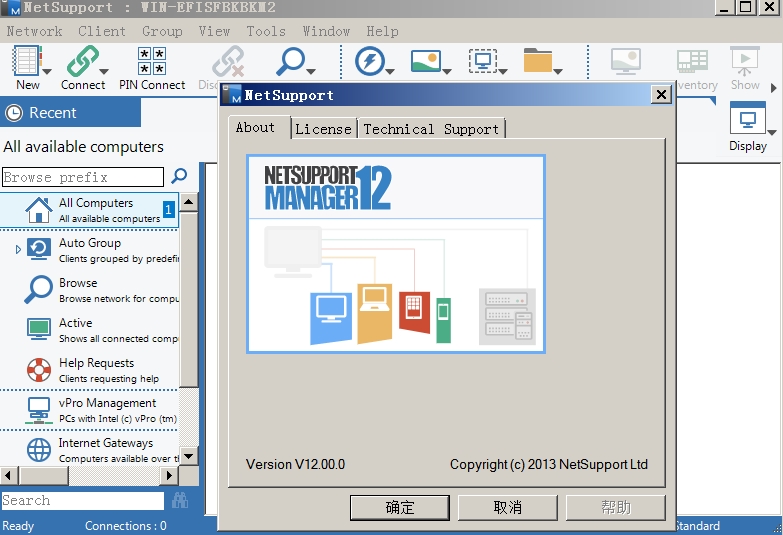783x535 pixels.
Task: Click the dashed-frame monitor toolbar icon
Action: pyautogui.click(x=483, y=60)
